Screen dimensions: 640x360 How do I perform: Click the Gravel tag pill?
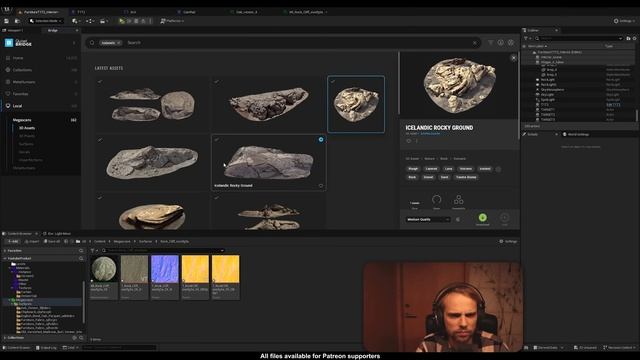(428, 177)
